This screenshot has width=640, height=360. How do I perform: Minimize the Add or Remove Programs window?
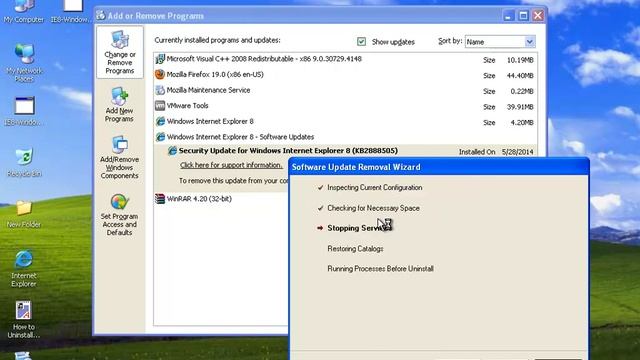[x=508, y=16]
